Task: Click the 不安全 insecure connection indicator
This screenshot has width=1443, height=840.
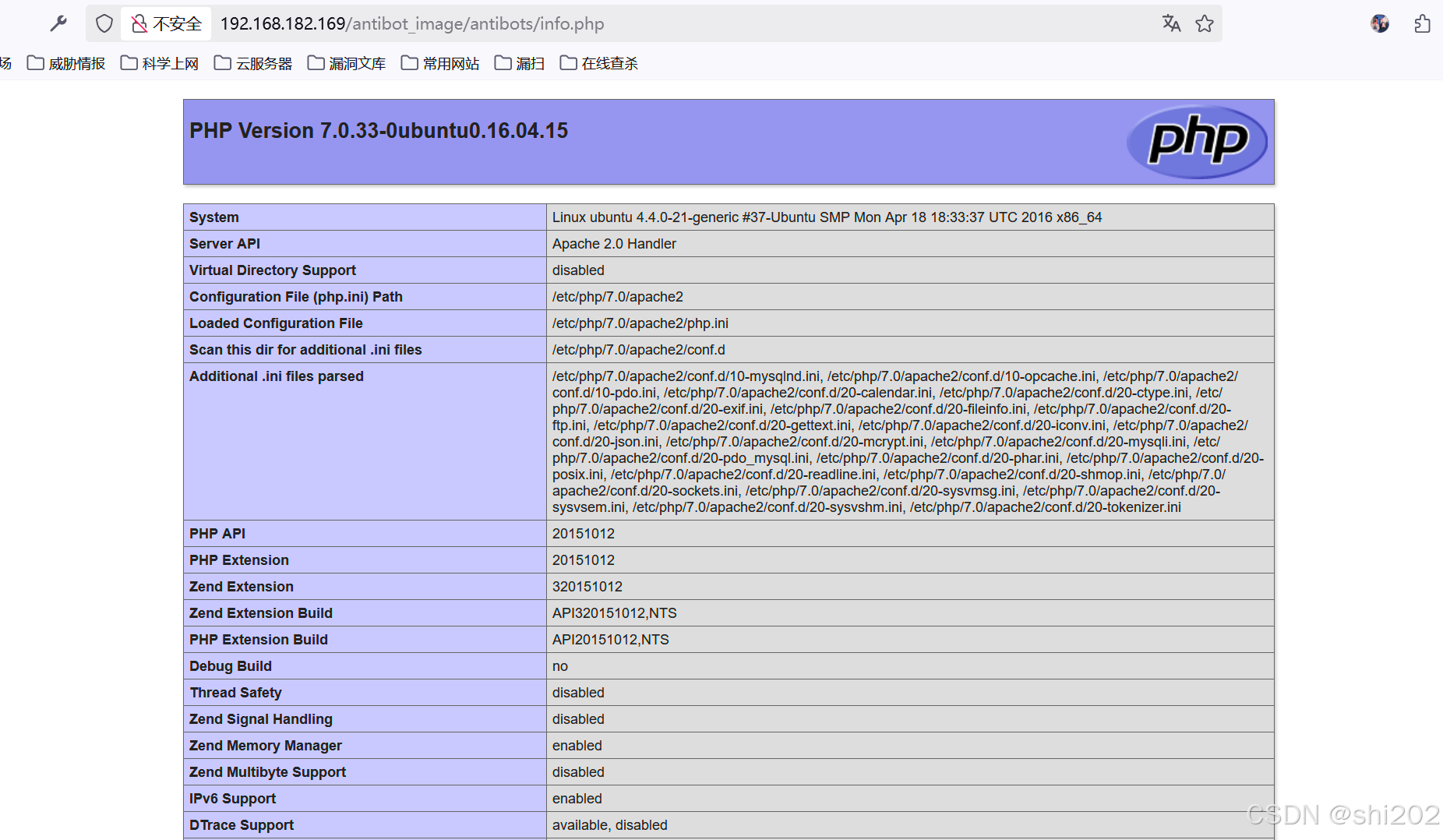Action: (x=166, y=23)
